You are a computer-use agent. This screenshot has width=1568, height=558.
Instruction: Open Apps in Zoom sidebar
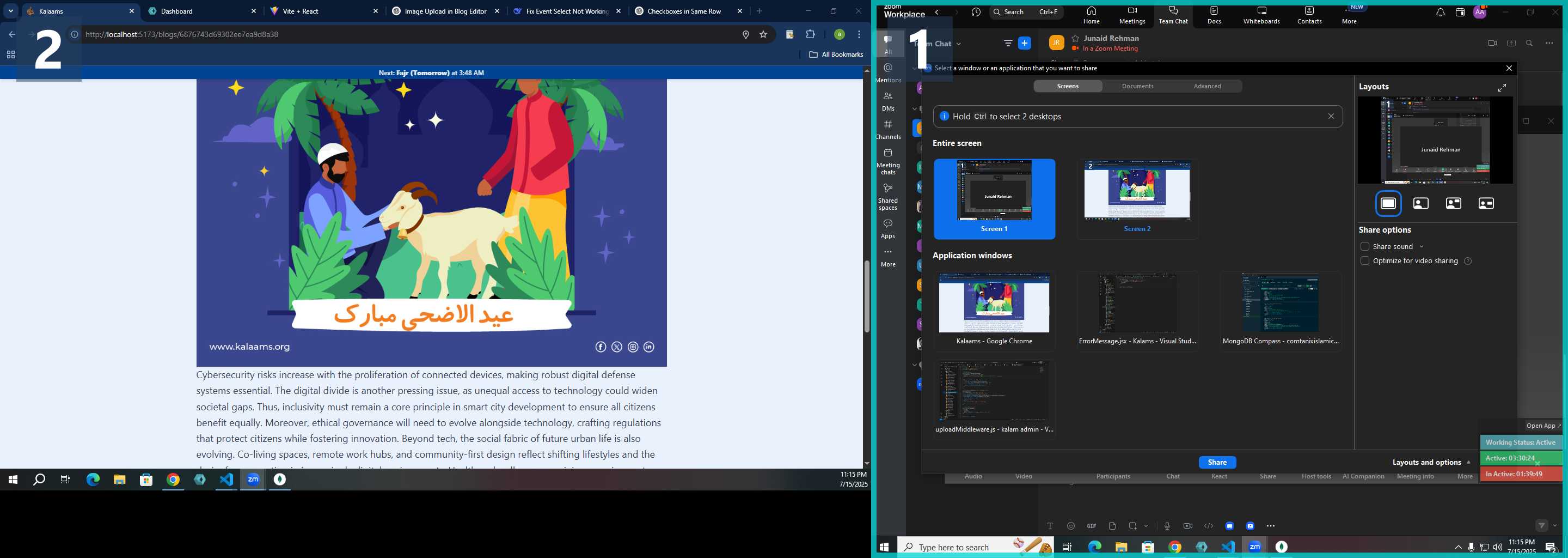pyautogui.click(x=888, y=229)
